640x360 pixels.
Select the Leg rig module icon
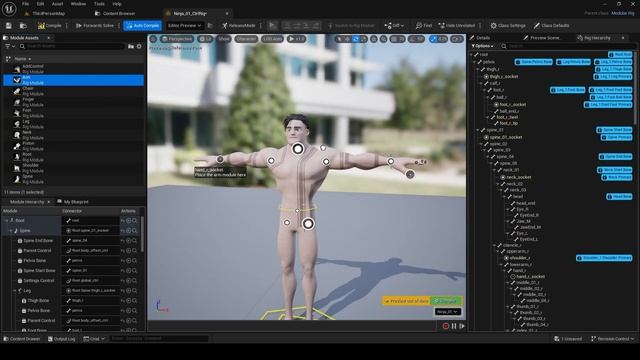pyautogui.click(x=17, y=124)
